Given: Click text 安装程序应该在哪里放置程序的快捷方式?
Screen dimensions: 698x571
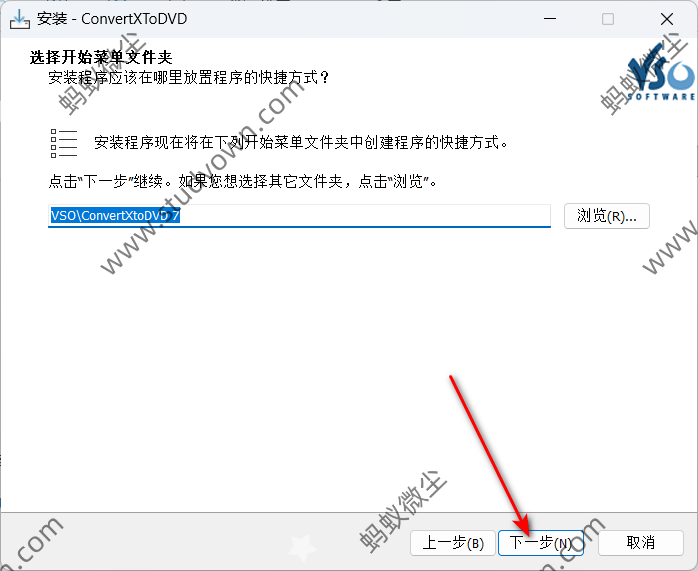Looking at the screenshot, I should pos(189,77).
